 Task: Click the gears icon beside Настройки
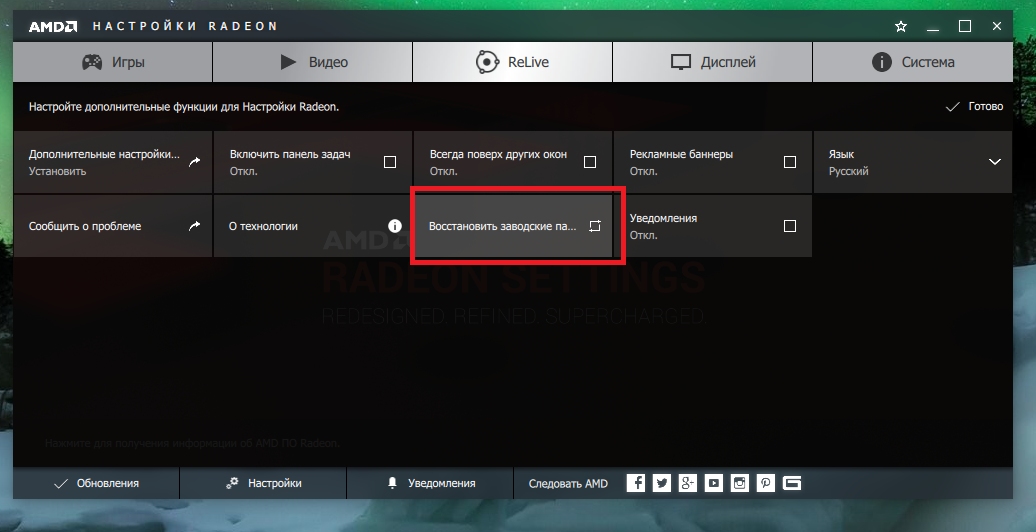(233, 483)
